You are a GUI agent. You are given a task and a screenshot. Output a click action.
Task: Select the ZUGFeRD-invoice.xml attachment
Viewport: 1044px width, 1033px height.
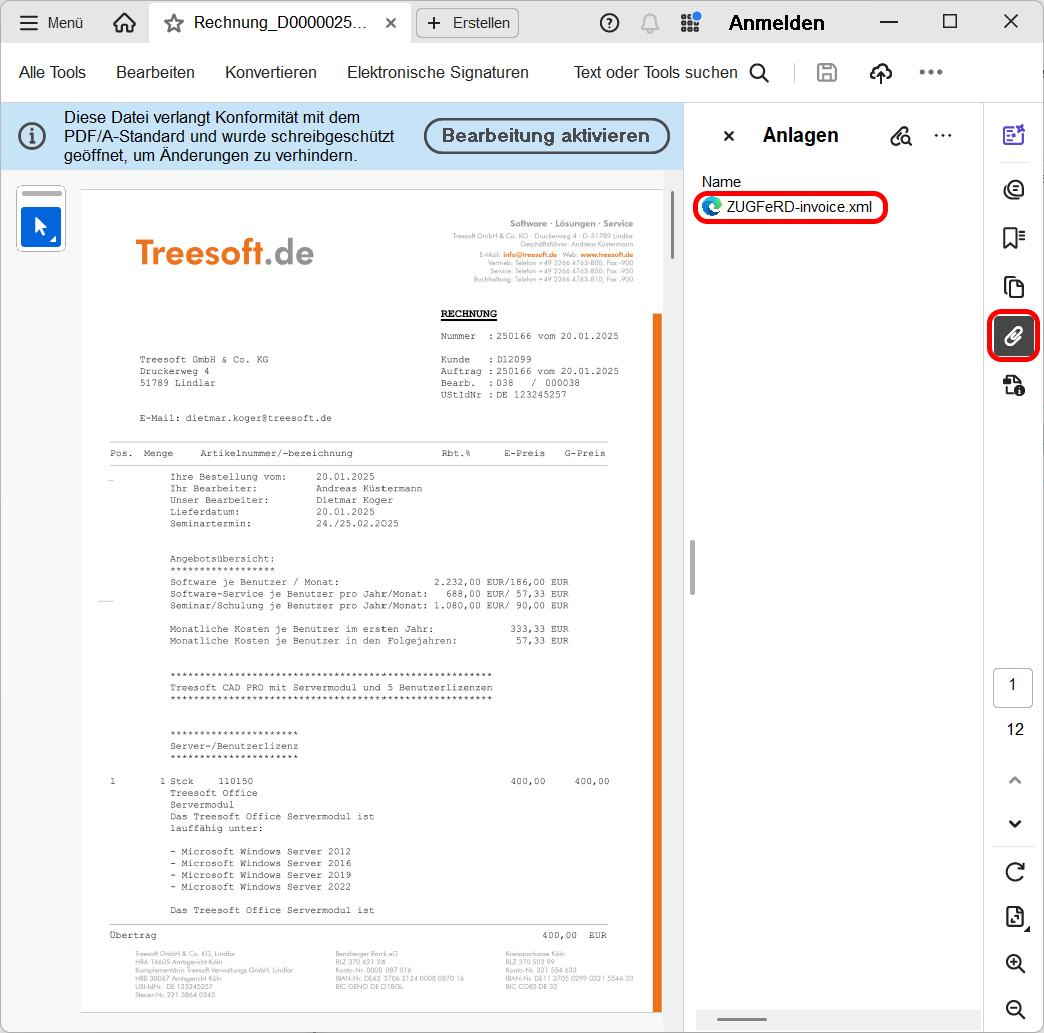pos(798,207)
